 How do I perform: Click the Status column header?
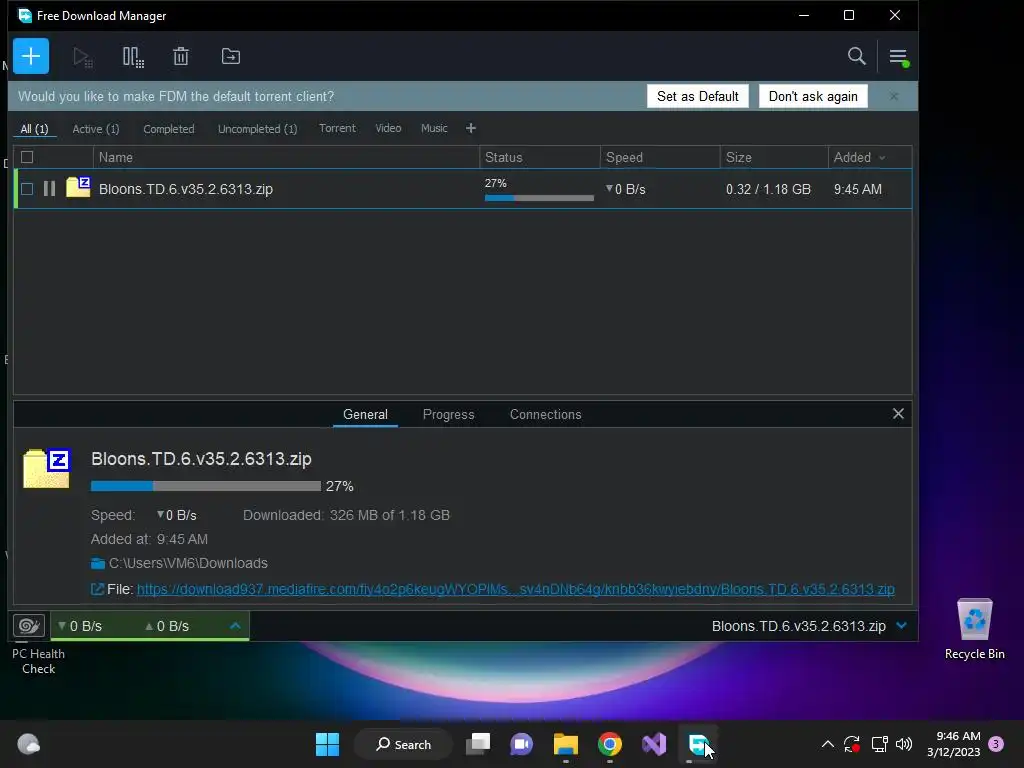(539, 157)
